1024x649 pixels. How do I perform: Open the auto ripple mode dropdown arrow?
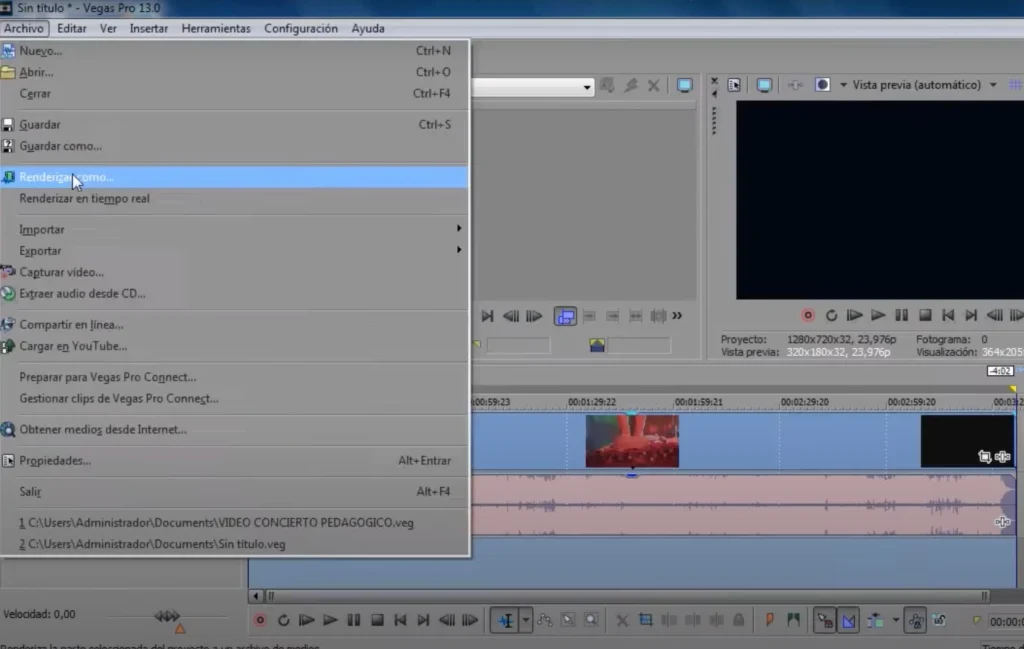point(895,620)
